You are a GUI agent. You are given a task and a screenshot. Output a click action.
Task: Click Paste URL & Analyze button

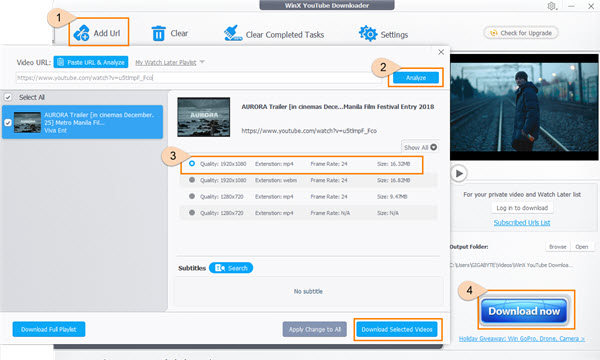click(91, 62)
